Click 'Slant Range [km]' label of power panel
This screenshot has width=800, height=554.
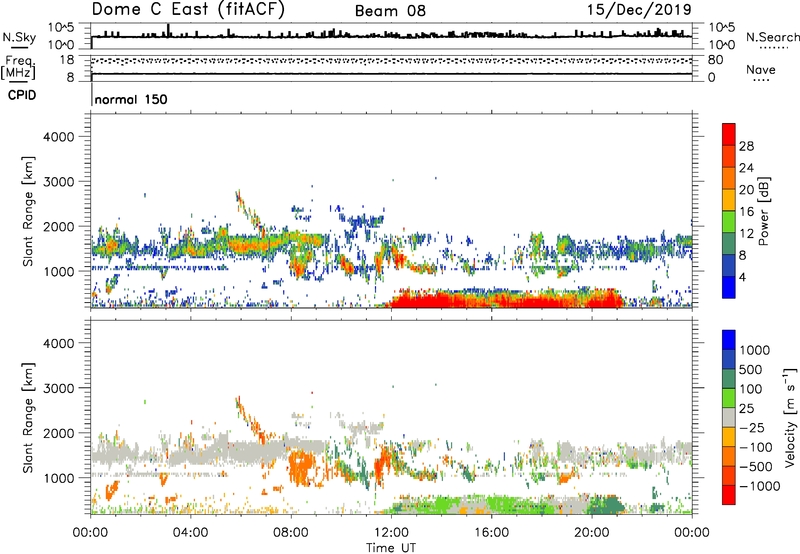click(x=28, y=211)
